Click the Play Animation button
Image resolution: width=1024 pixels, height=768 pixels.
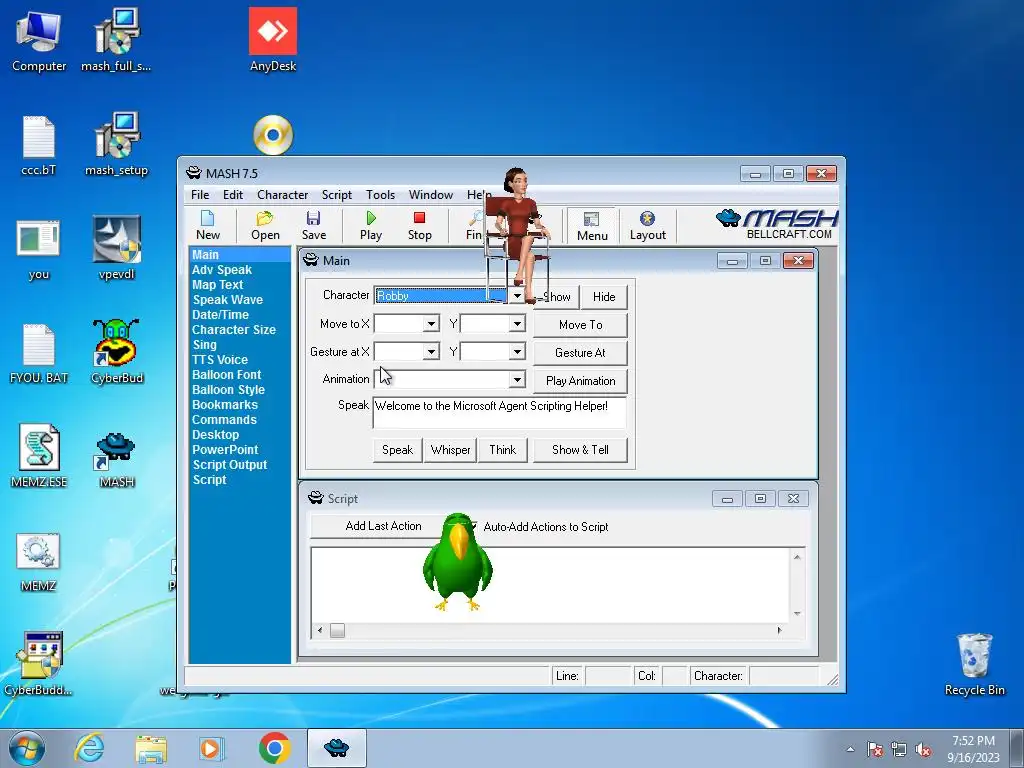tap(581, 381)
